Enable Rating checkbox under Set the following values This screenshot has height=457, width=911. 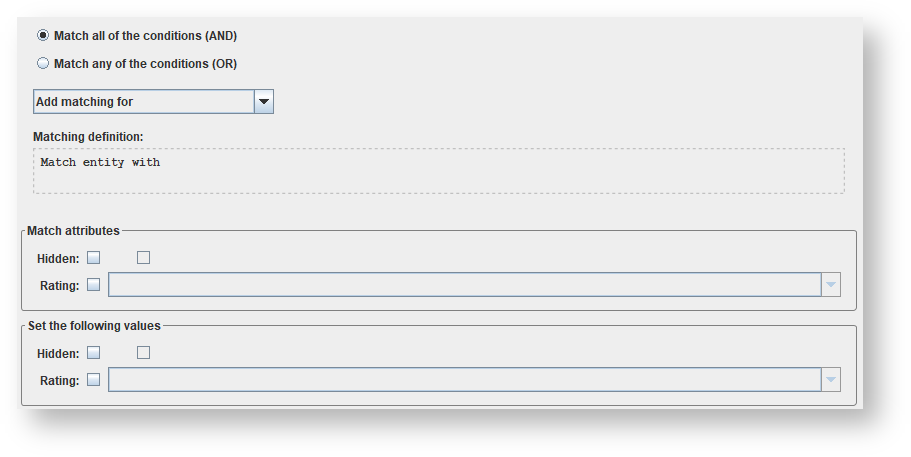coord(94,380)
